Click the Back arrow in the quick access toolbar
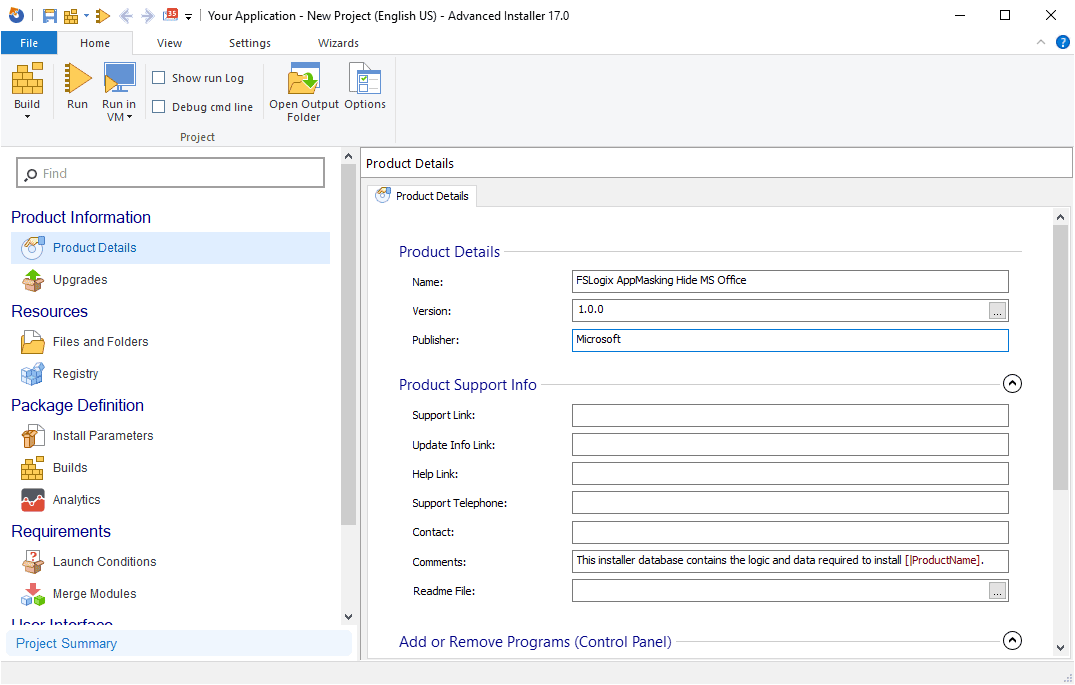The image size is (1075, 685). 125,16
